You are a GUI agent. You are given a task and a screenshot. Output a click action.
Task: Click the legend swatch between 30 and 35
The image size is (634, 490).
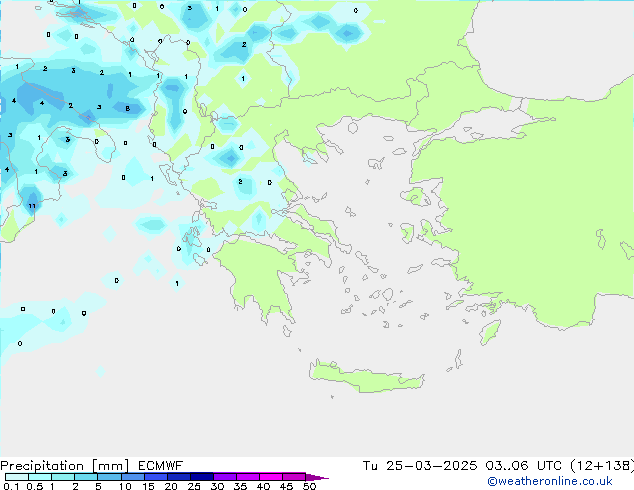[x=225, y=477]
